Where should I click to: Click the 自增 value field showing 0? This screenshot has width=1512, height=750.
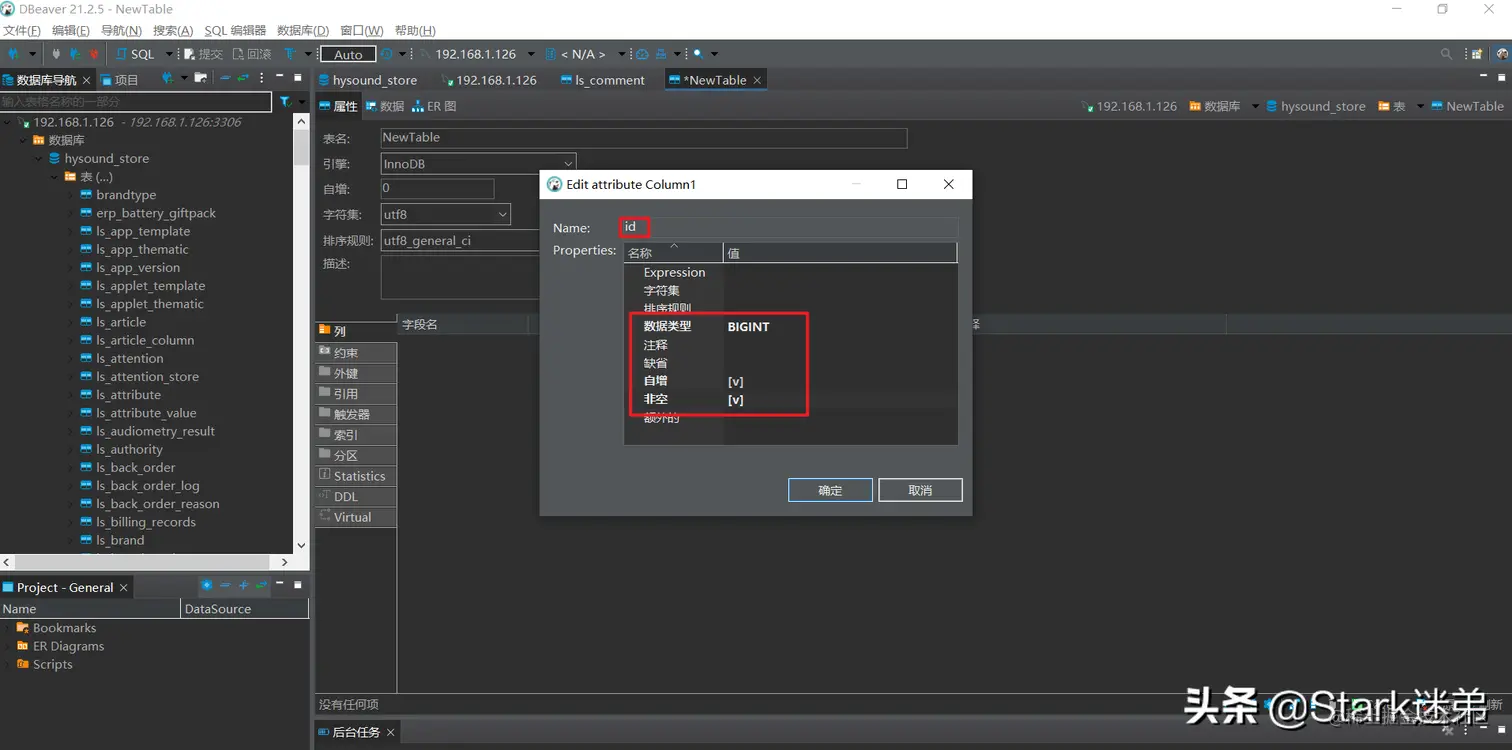click(437, 188)
